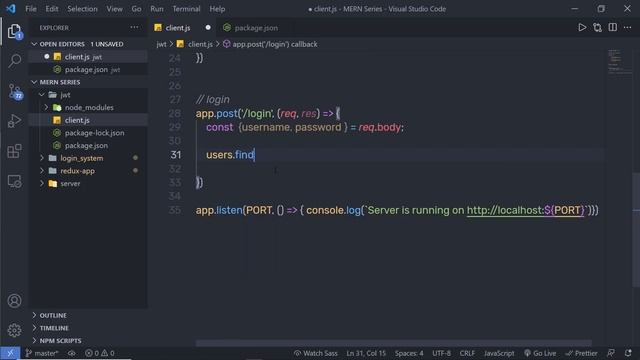Open the File menu

click(x=31, y=9)
